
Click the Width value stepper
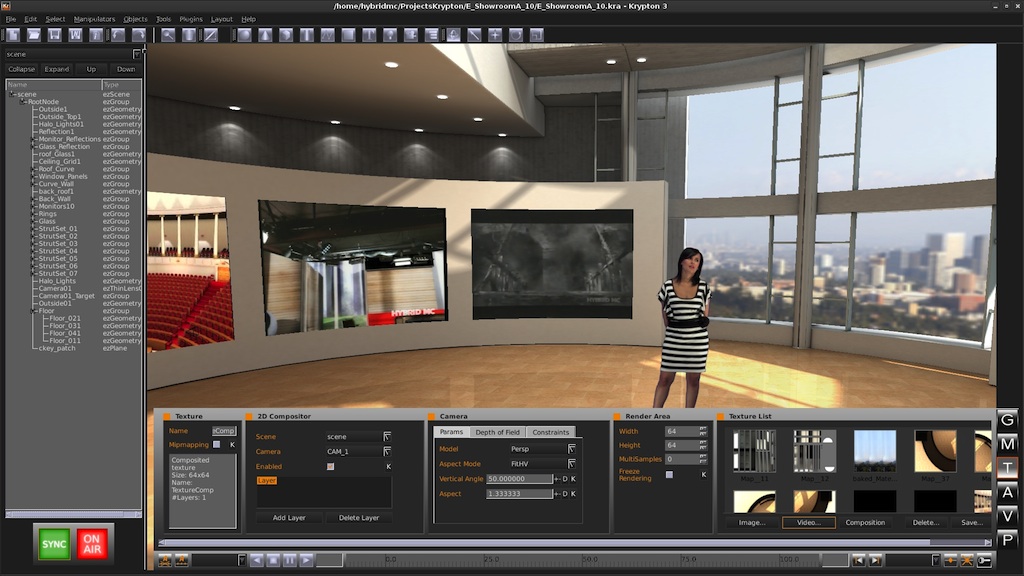(x=703, y=431)
